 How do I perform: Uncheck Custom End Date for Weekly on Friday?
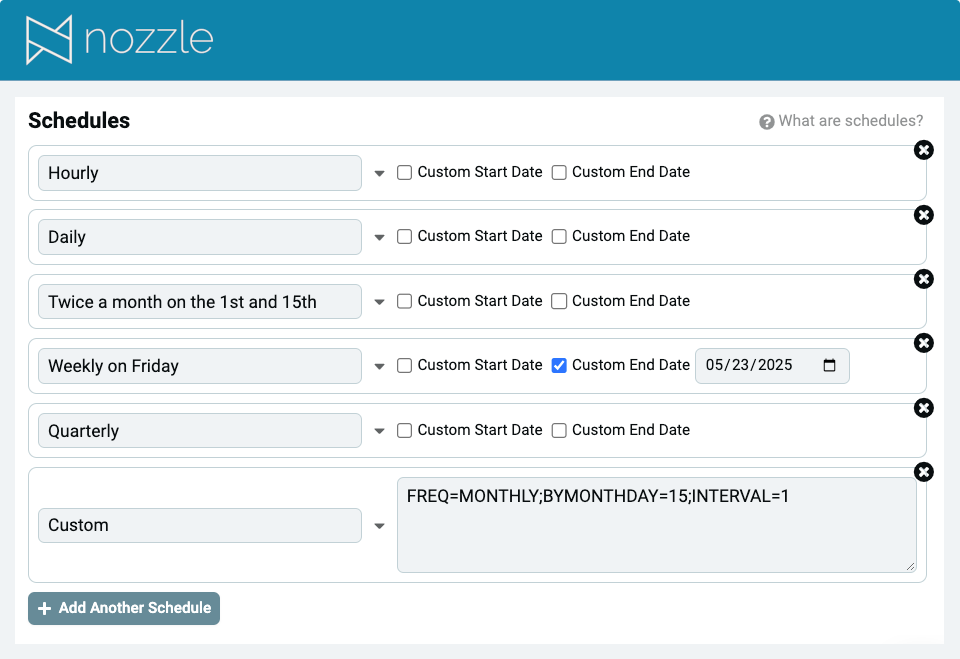point(559,366)
